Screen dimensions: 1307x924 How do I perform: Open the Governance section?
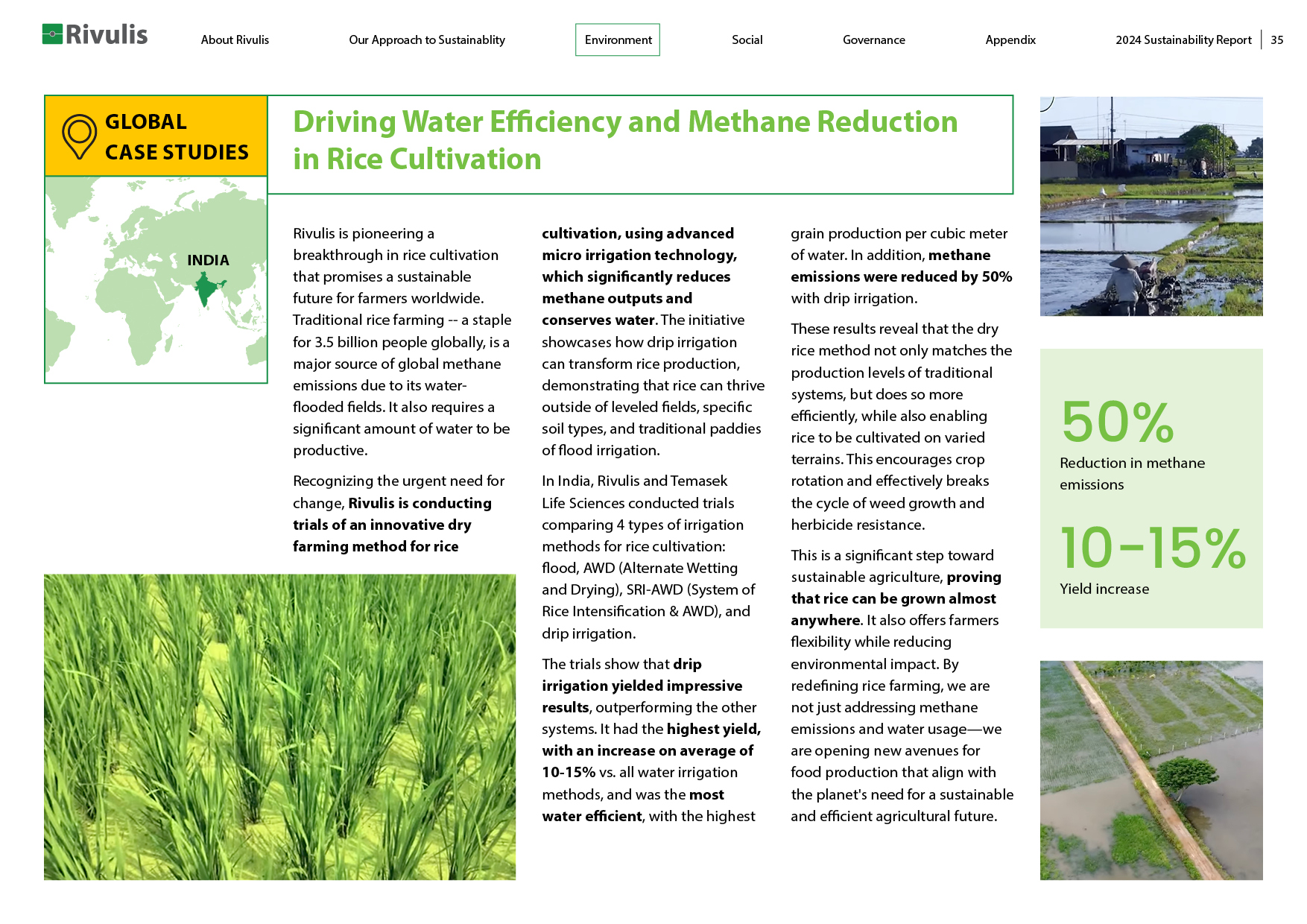click(873, 40)
